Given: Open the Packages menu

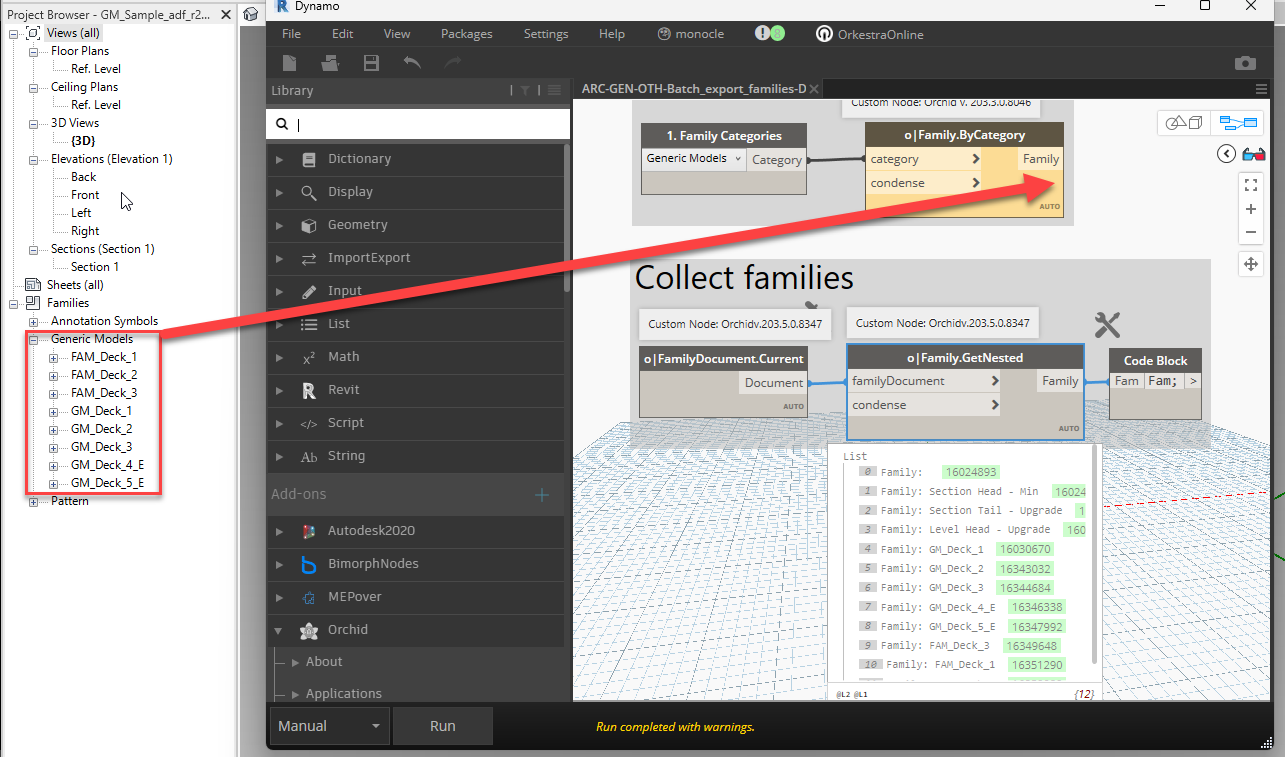Looking at the screenshot, I should [467, 34].
